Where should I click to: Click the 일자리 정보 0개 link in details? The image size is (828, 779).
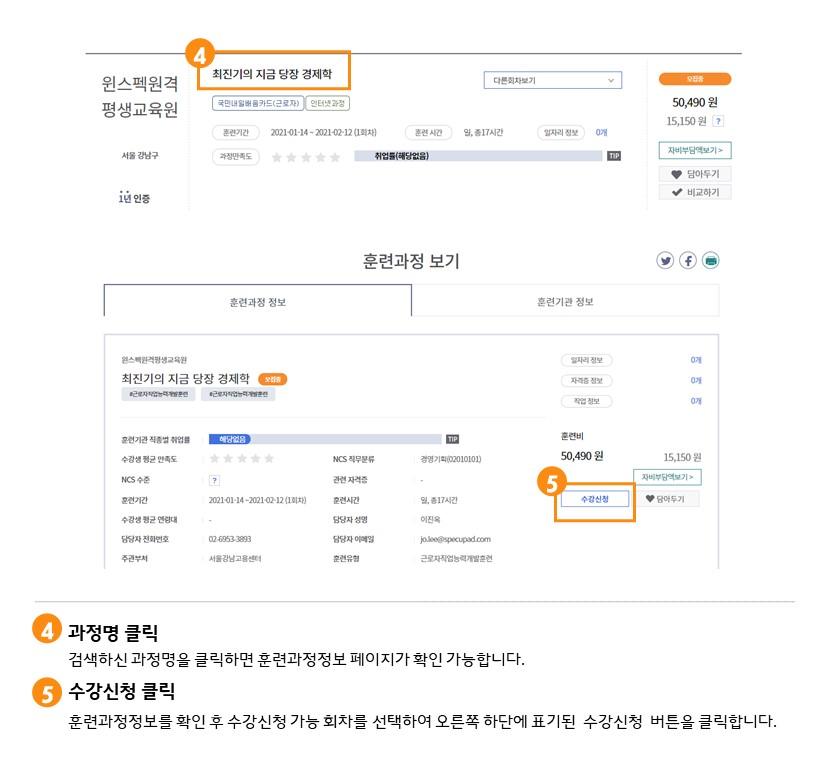(x=695, y=360)
